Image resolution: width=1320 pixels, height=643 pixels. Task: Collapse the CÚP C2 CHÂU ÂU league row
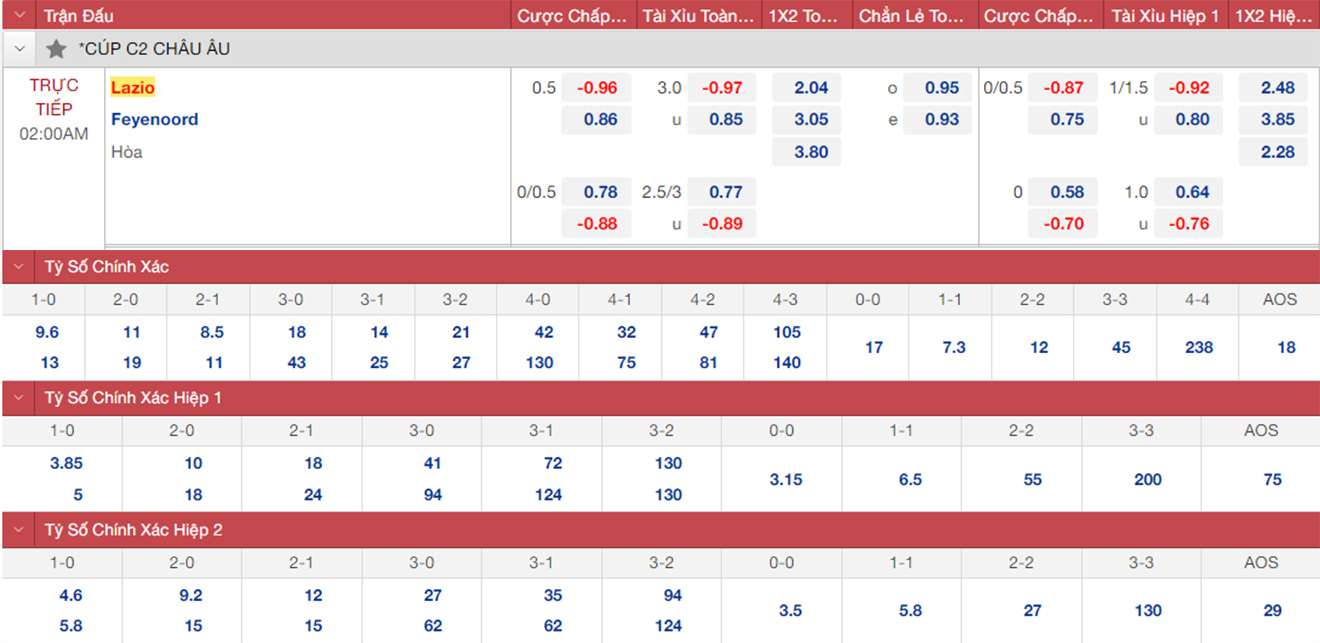click(19, 49)
